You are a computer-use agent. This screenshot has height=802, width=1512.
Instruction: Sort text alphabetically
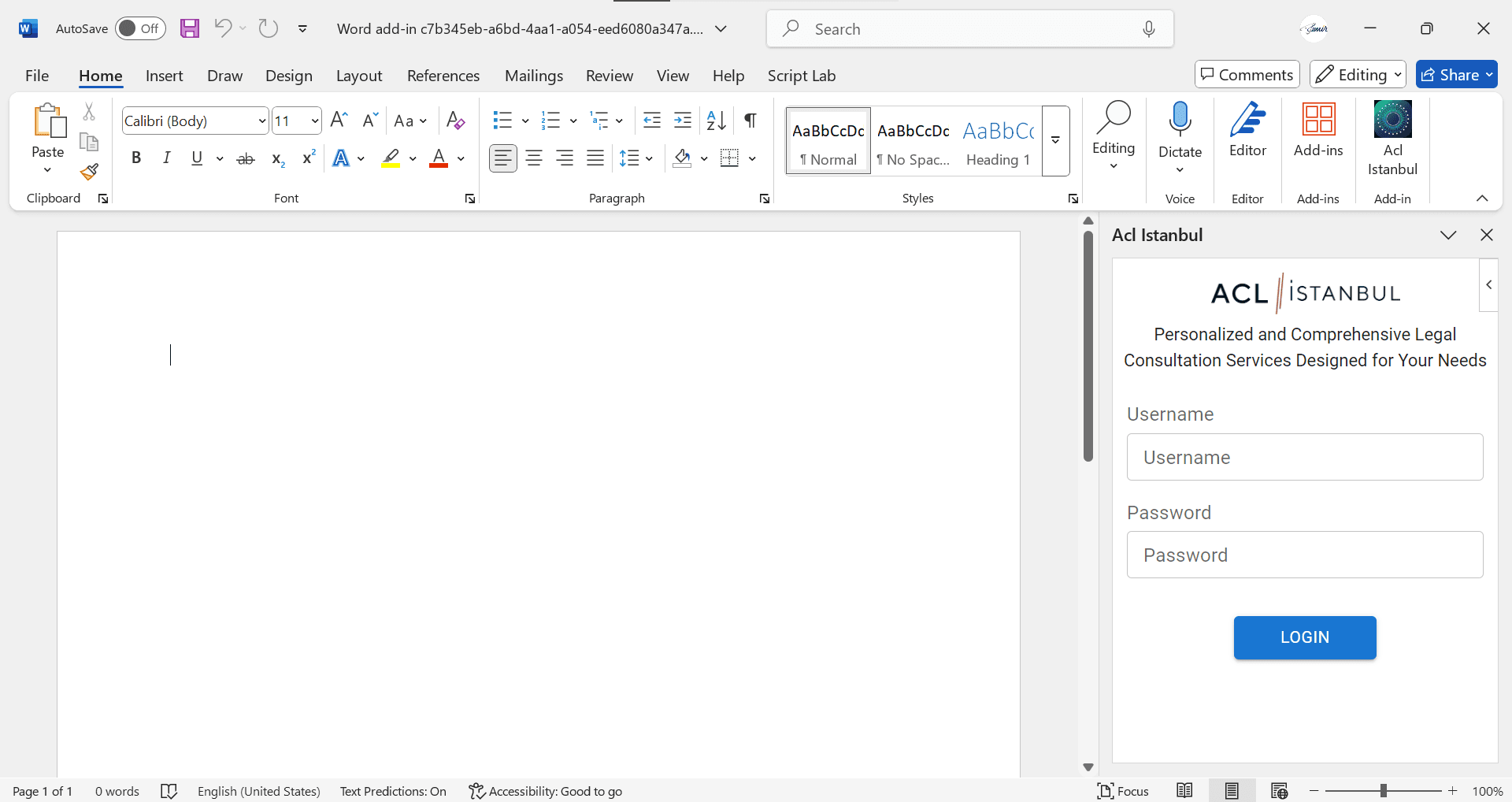[x=716, y=120]
